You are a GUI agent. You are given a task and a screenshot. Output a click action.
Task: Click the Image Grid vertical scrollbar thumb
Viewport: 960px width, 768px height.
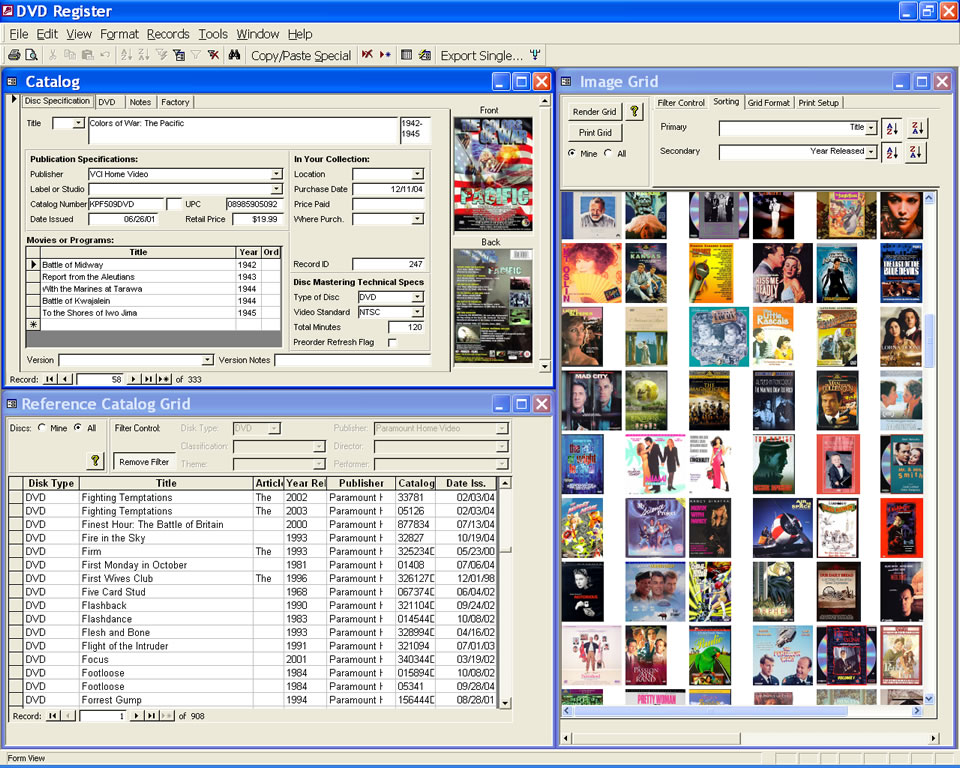pyautogui.click(x=929, y=341)
